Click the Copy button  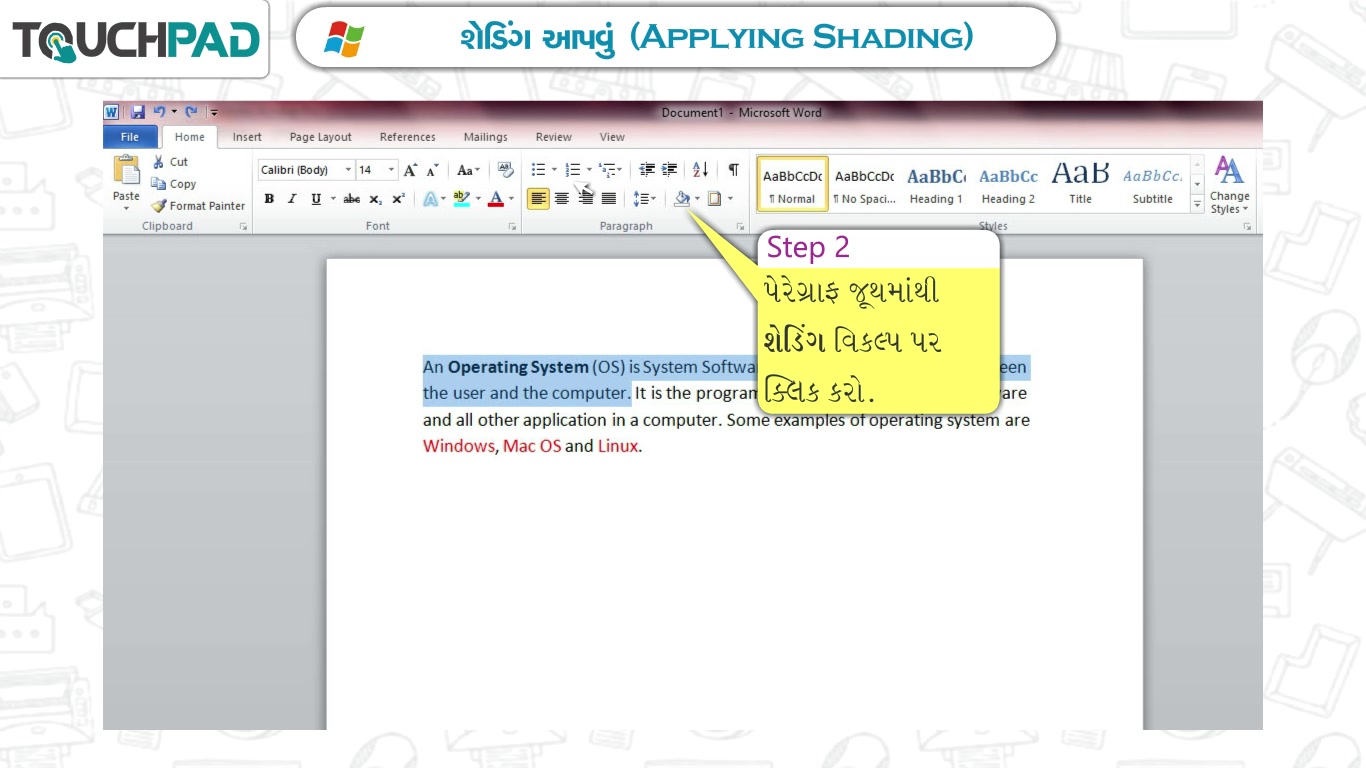click(174, 183)
